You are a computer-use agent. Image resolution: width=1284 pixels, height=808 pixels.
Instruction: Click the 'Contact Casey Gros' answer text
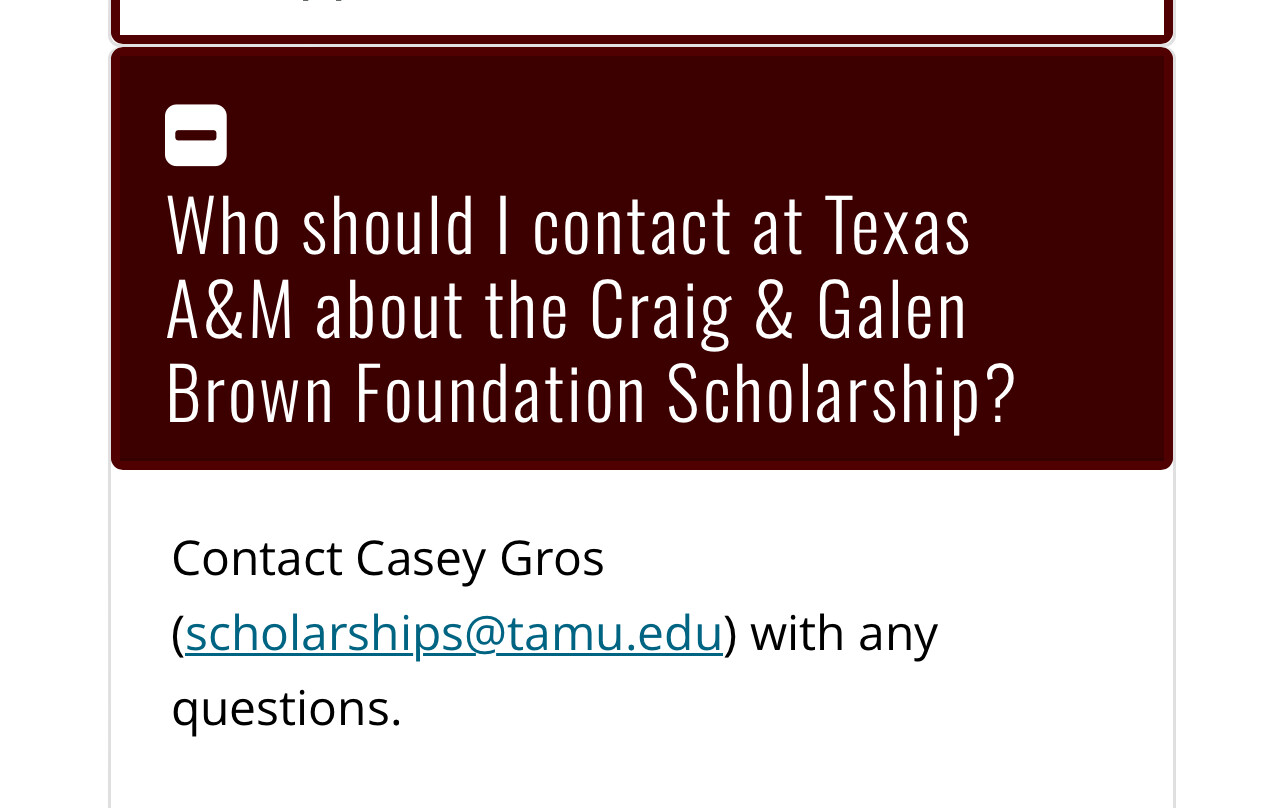(388, 558)
